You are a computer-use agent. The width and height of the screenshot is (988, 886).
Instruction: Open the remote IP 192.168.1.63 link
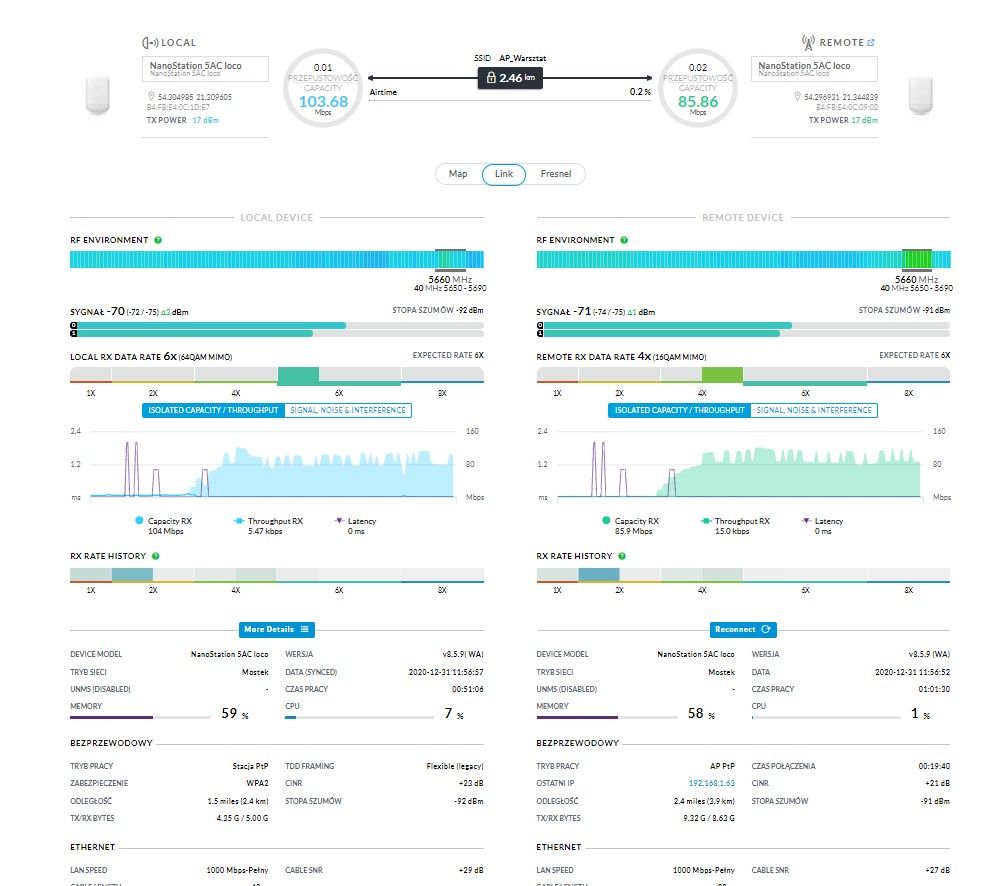(x=711, y=783)
